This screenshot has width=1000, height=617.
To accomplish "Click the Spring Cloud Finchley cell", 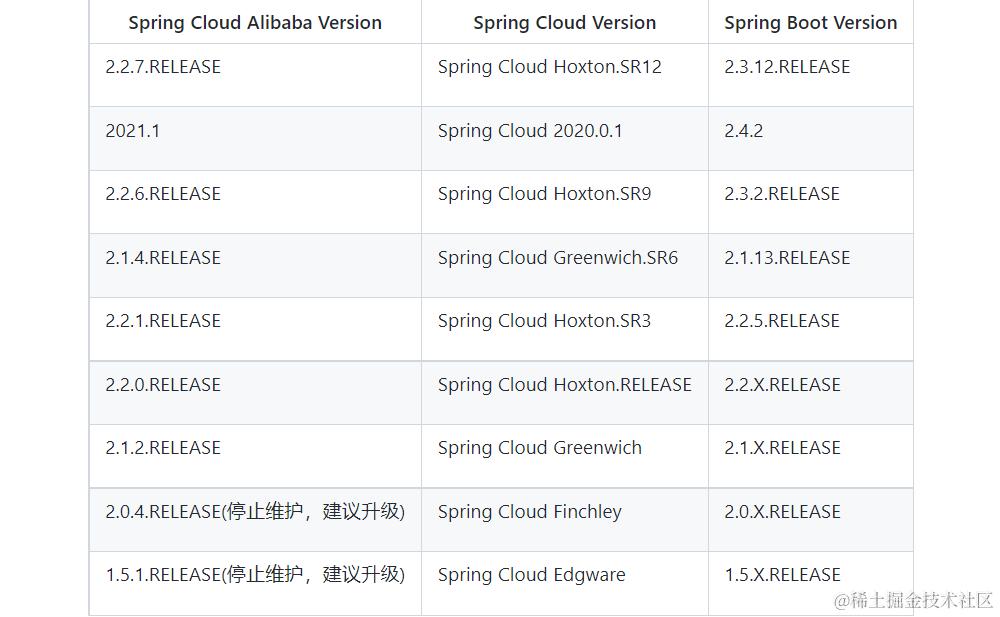I will (x=529, y=512).
